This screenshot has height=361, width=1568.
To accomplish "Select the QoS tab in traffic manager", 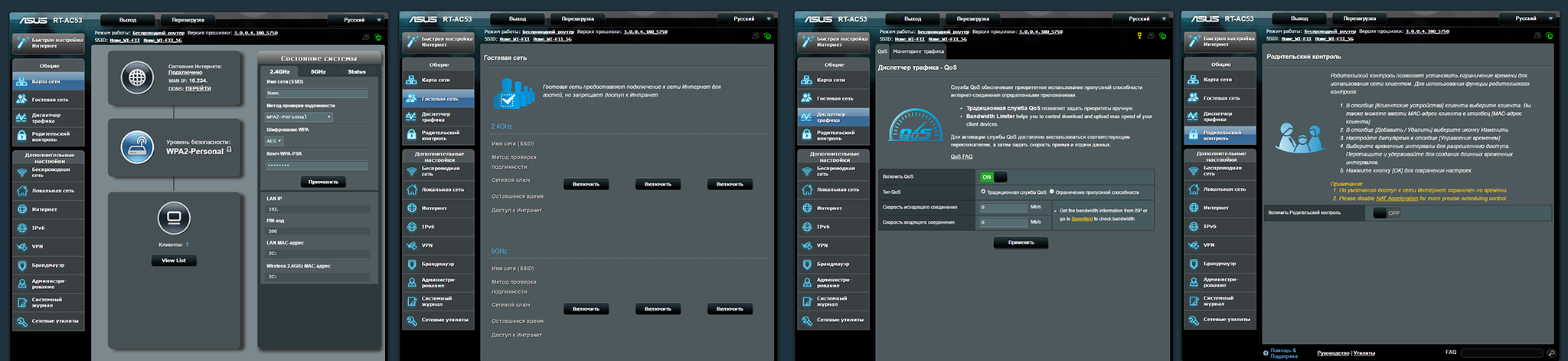I will (x=883, y=51).
